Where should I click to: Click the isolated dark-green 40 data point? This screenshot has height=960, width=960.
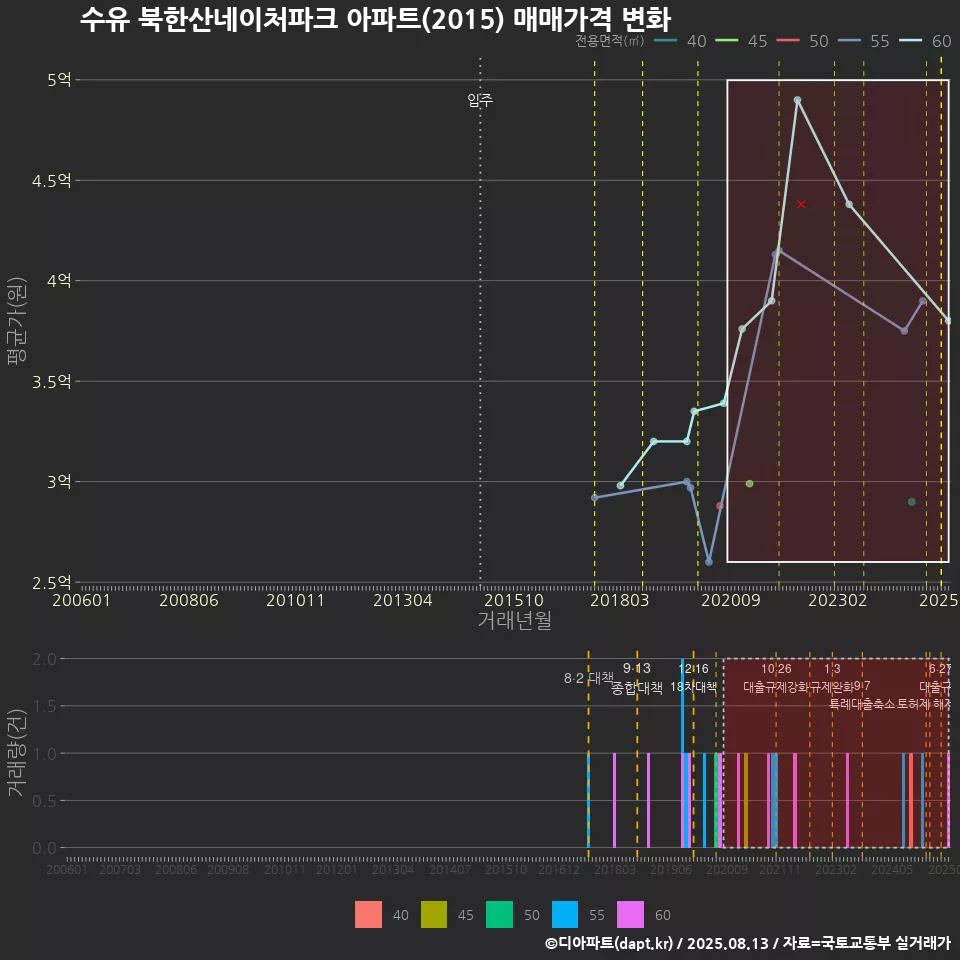click(x=912, y=502)
